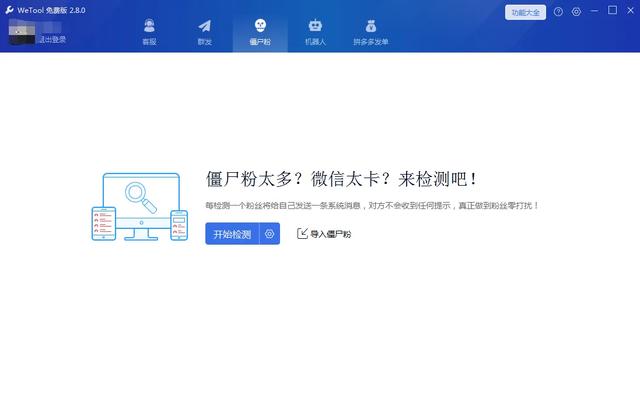Open the 客服 customer service tab

pyautogui.click(x=149, y=32)
